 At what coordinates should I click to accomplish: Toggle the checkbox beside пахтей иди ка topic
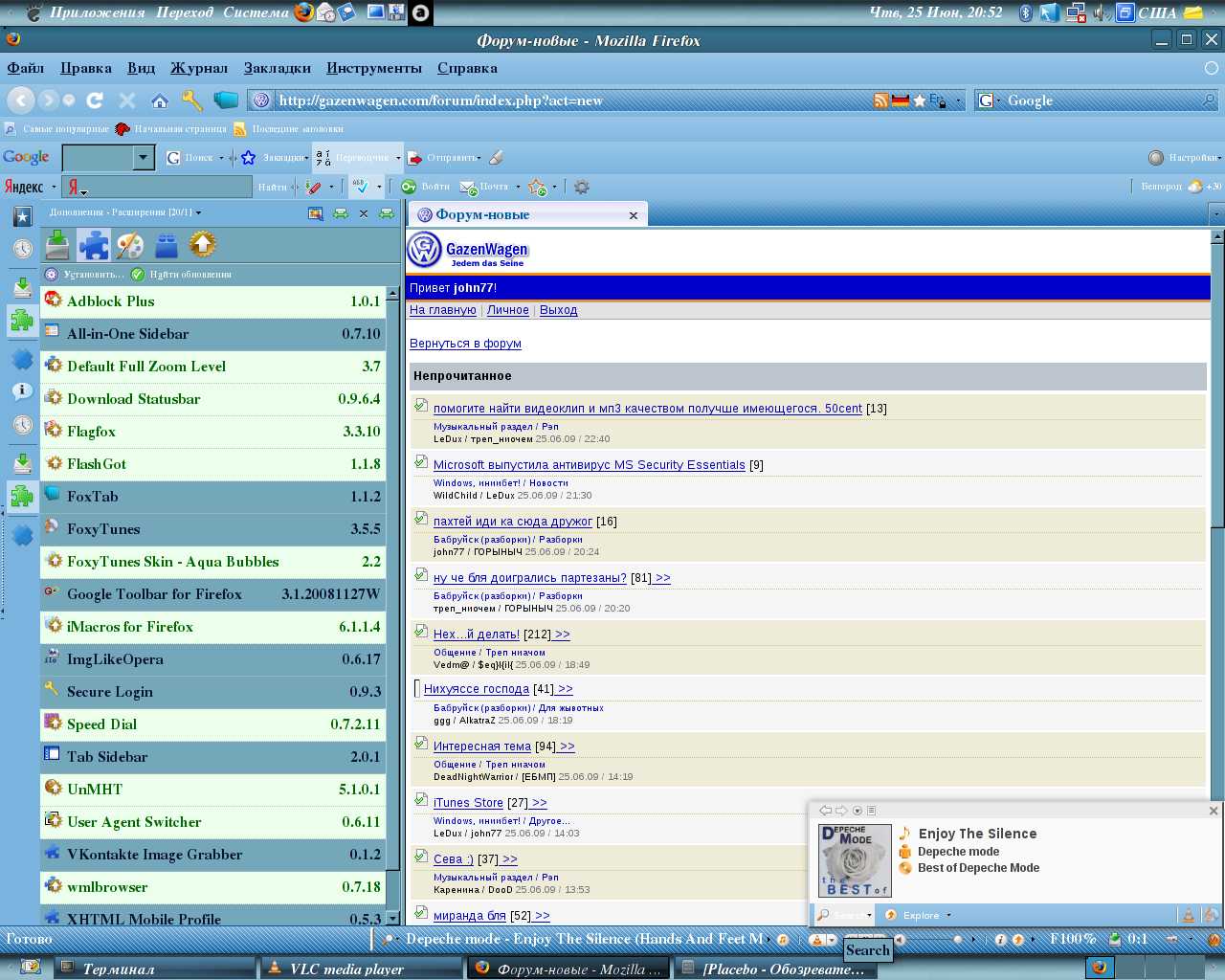pos(421,519)
